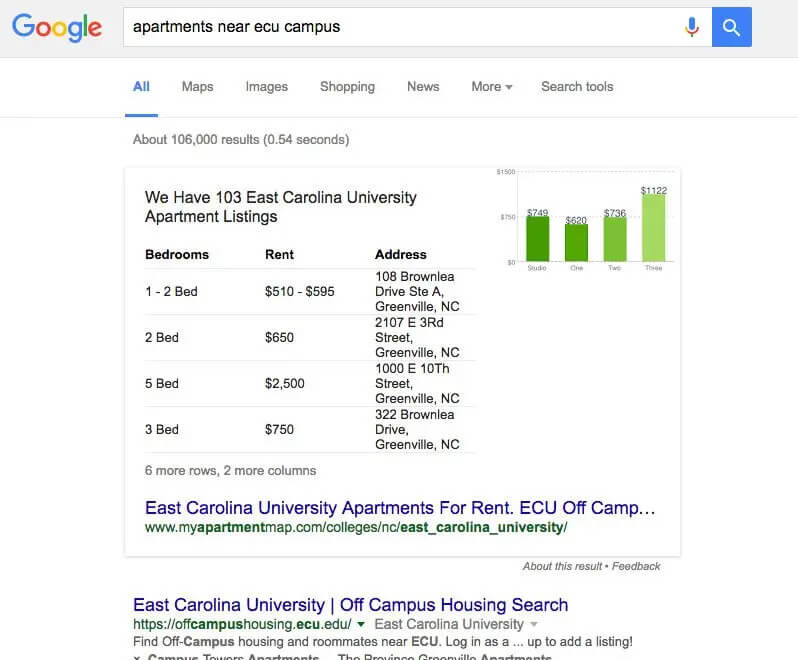The width and height of the screenshot is (798, 660).
Task: Expand '6 more rows, 2 more columns'
Action: [230, 471]
